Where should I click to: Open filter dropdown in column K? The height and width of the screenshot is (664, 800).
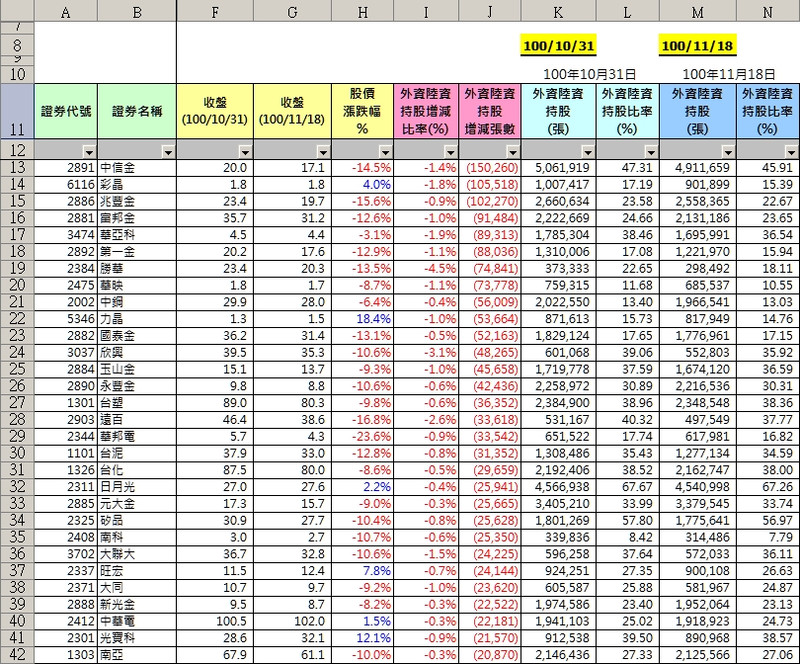[x=588, y=152]
